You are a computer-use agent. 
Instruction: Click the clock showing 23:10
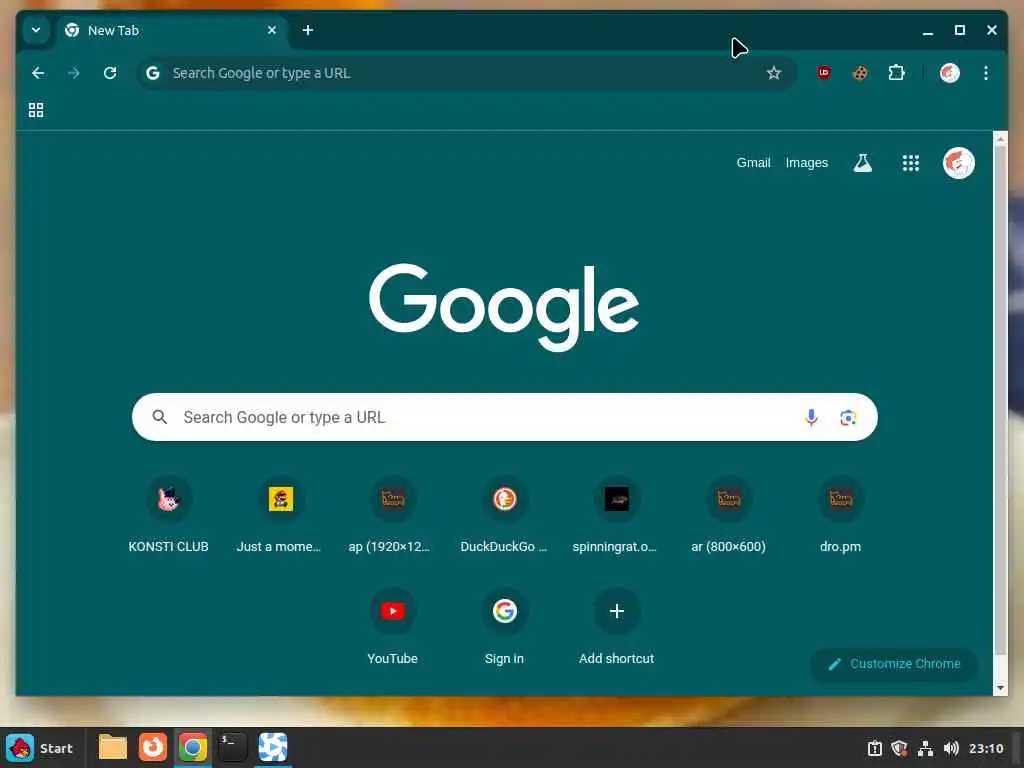[x=985, y=748]
